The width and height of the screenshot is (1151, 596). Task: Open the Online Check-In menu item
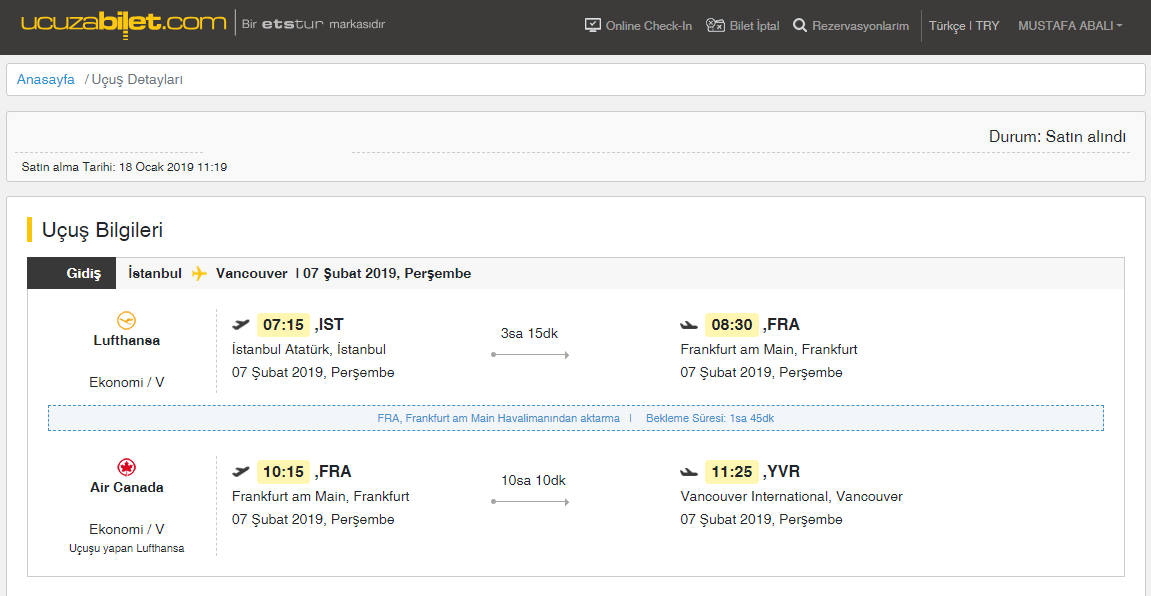coord(648,26)
